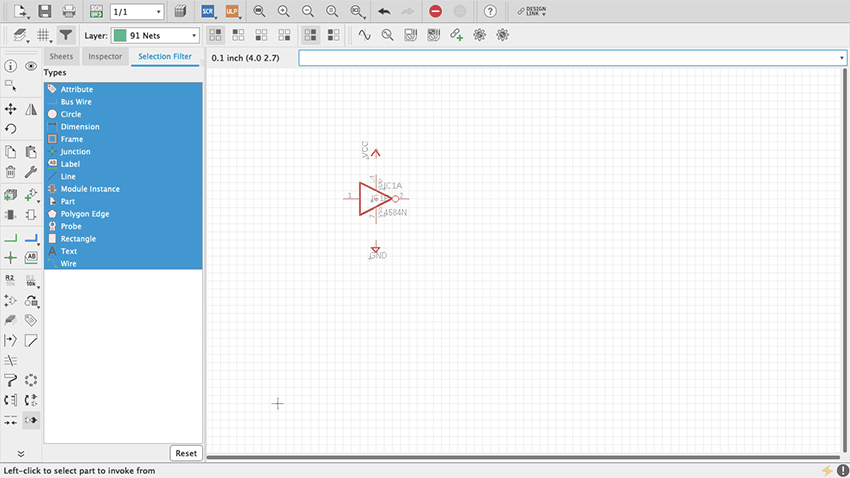Click the Print icon

pos(69,11)
